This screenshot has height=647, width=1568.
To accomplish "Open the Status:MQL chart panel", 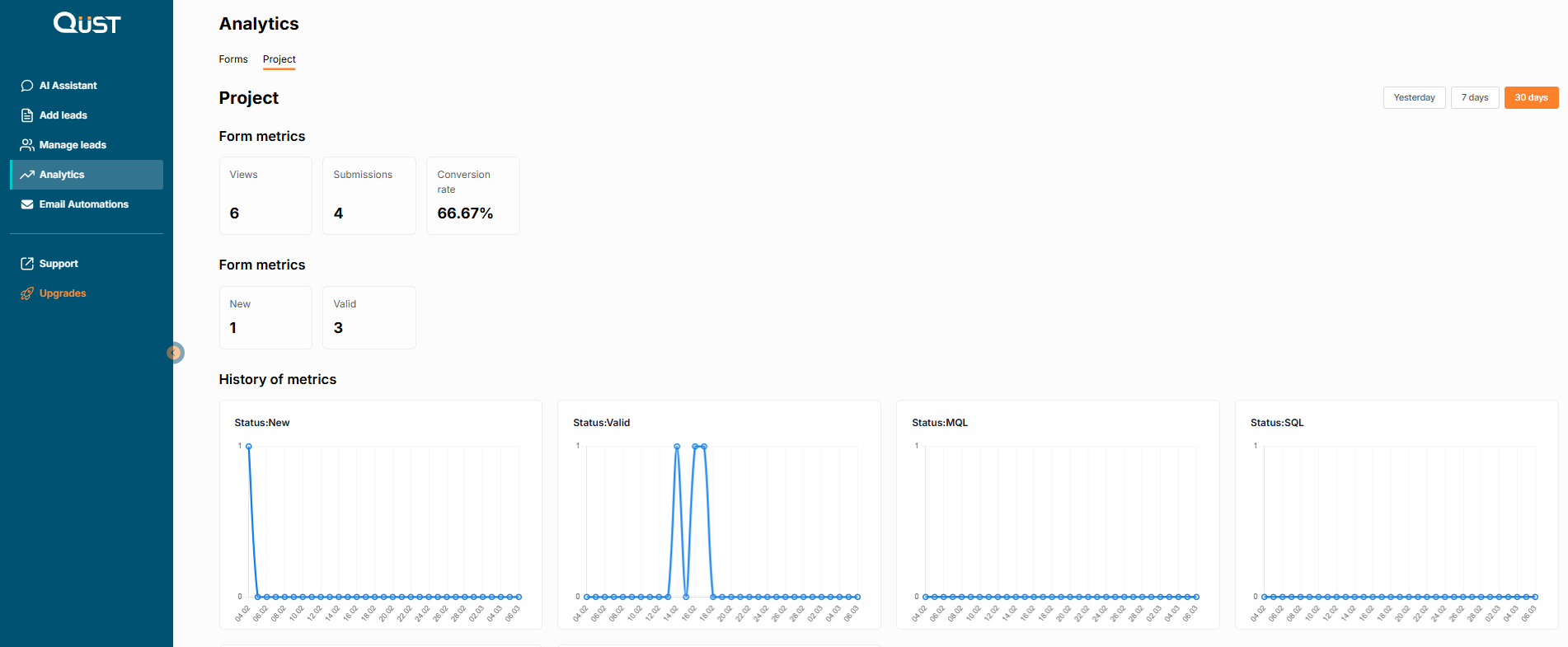I will (1058, 514).
